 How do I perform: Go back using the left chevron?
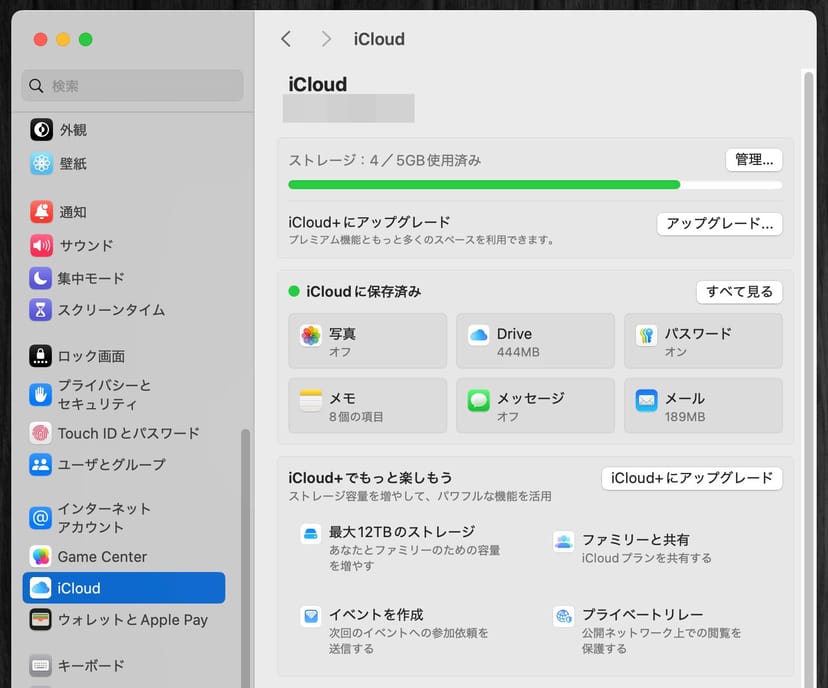tap(286, 39)
